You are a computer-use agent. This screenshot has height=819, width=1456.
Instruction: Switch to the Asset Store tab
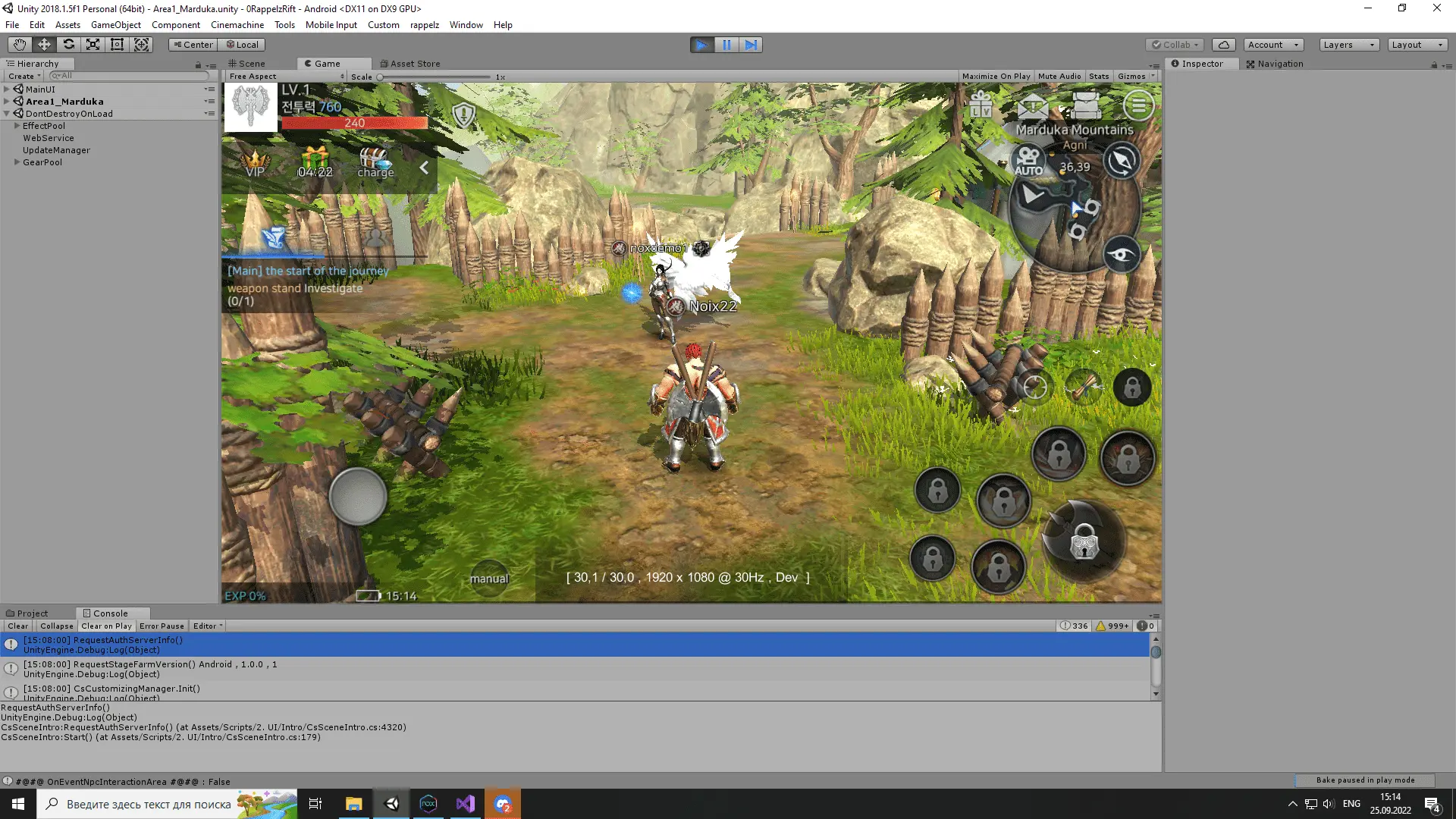pyautogui.click(x=409, y=64)
